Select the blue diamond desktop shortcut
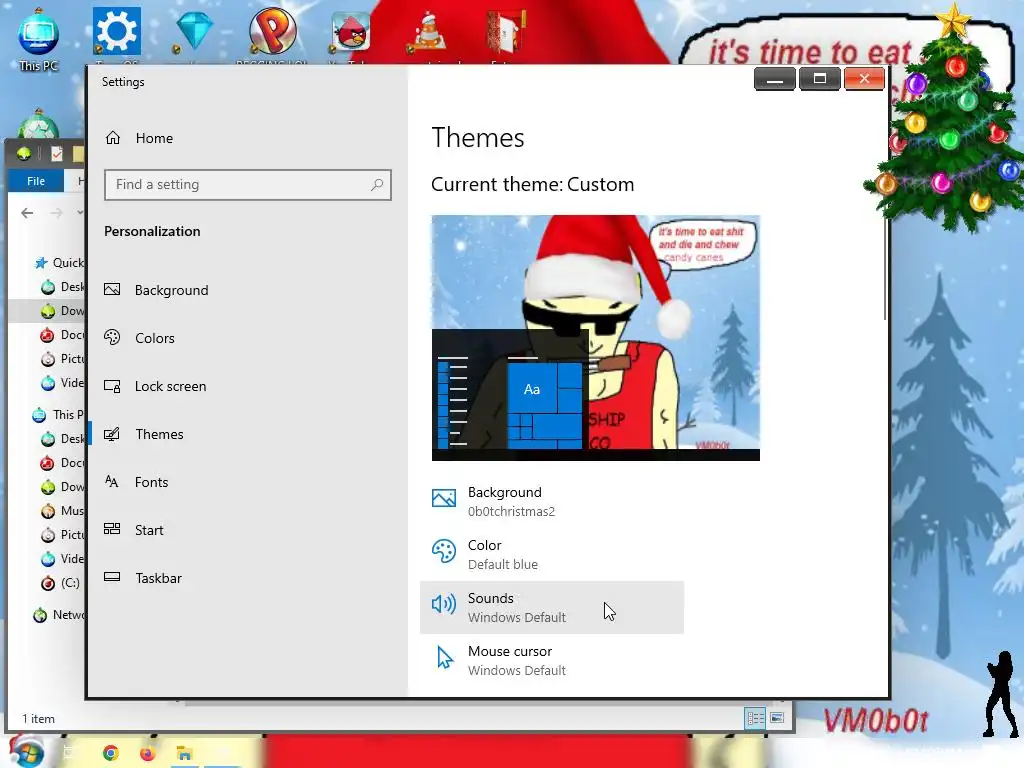 (194, 33)
